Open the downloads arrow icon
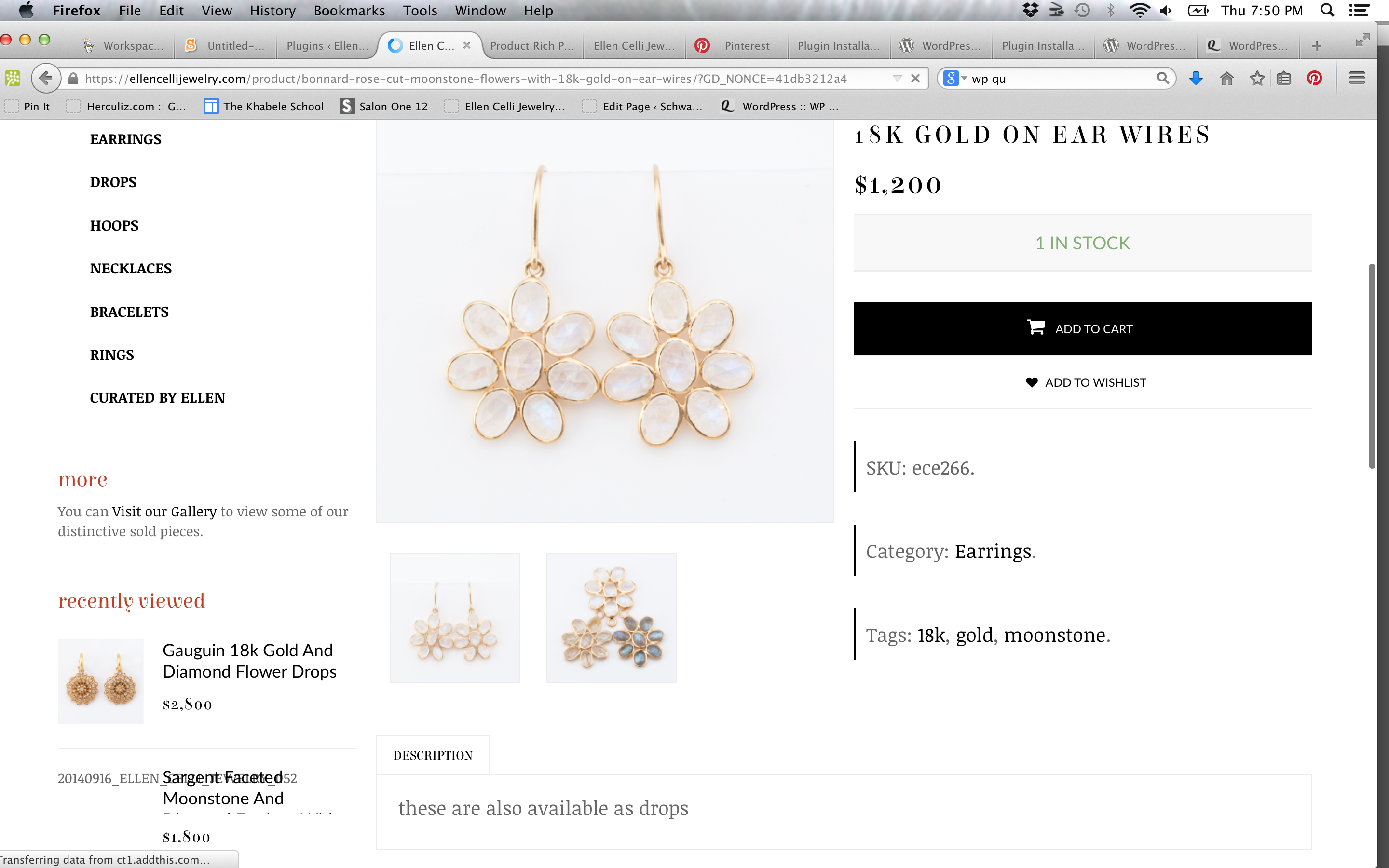Viewport: 1389px width, 868px height. 1196,78
